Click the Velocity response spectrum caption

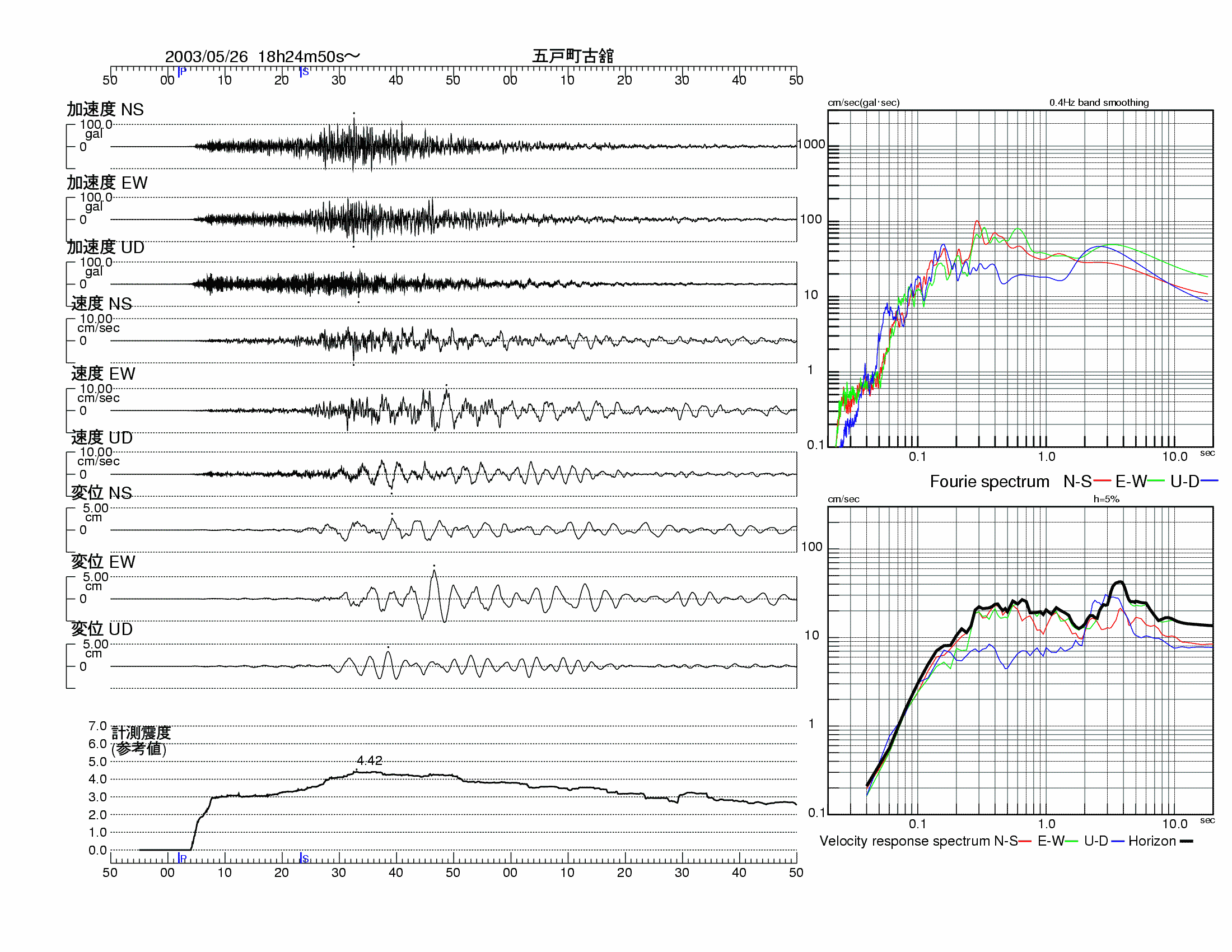click(x=905, y=841)
